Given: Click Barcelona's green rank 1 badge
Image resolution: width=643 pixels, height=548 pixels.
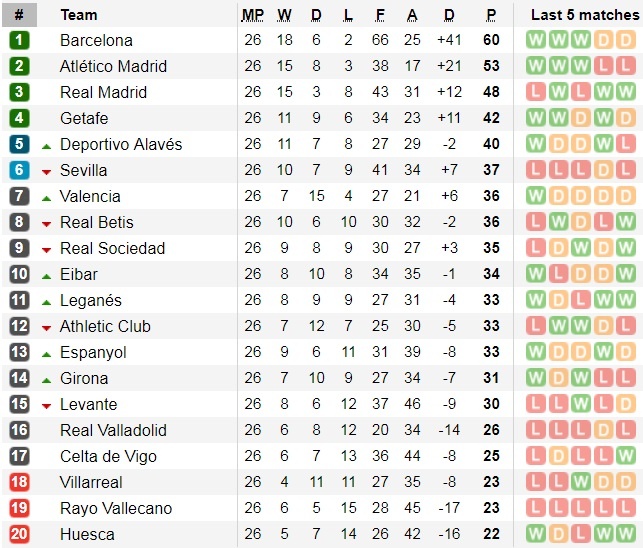Looking at the screenshot, I should (x=20, y=40).
